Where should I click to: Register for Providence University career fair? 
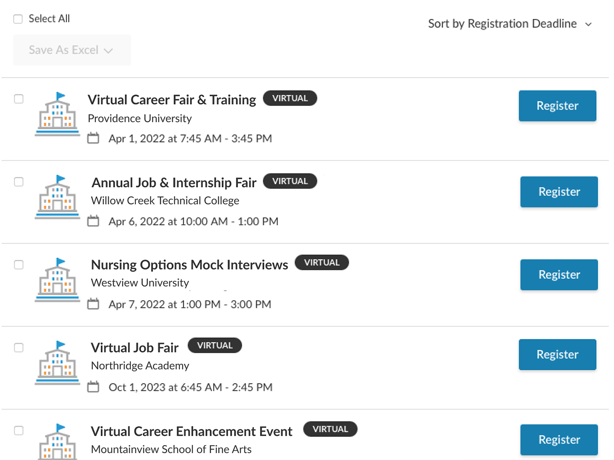pos(557,106)
